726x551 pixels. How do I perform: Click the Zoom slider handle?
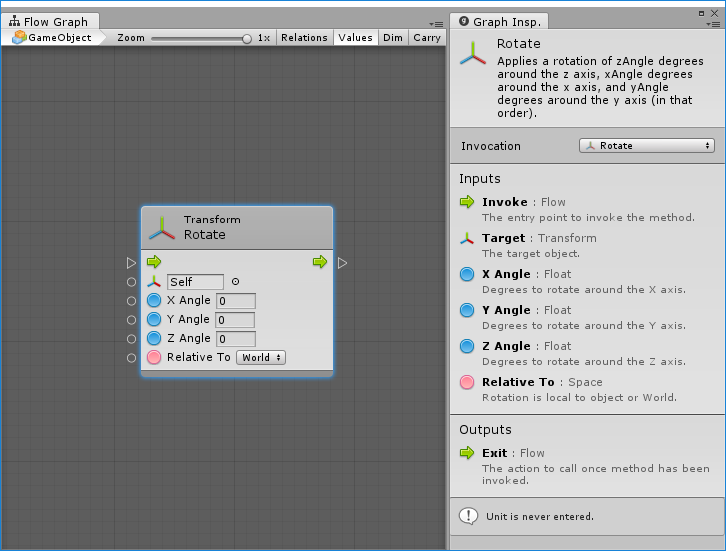(247, 38)
